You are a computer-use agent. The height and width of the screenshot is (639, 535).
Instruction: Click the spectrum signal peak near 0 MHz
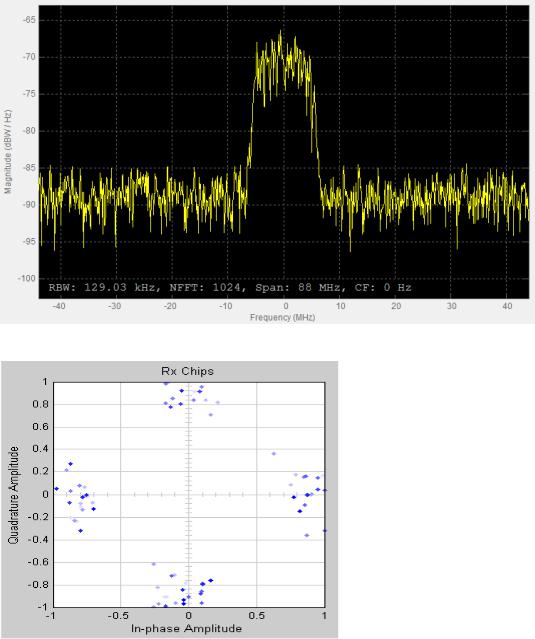coord(280,33)
